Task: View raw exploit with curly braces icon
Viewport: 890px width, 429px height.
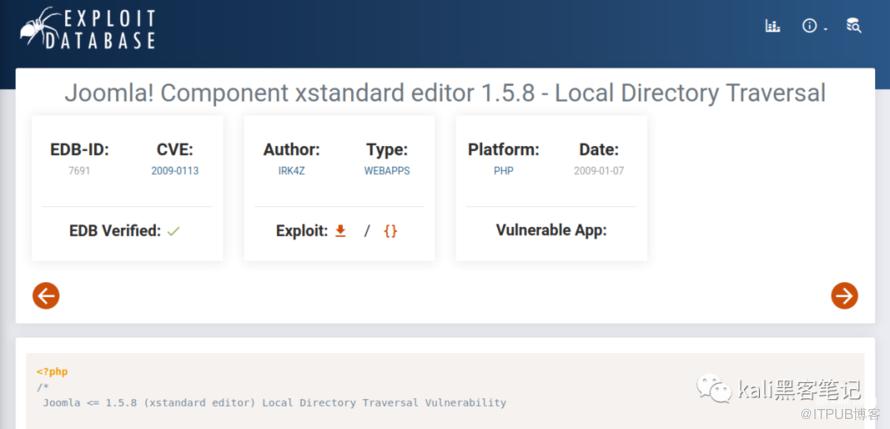Action: click(390, 230)
